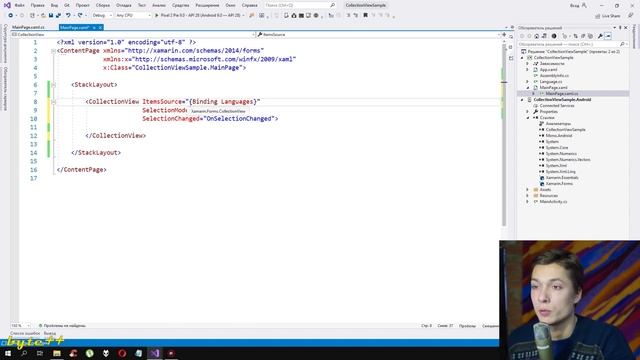Open the Проект menu
The image size is (640, 360).
click(x=83, y=5)
